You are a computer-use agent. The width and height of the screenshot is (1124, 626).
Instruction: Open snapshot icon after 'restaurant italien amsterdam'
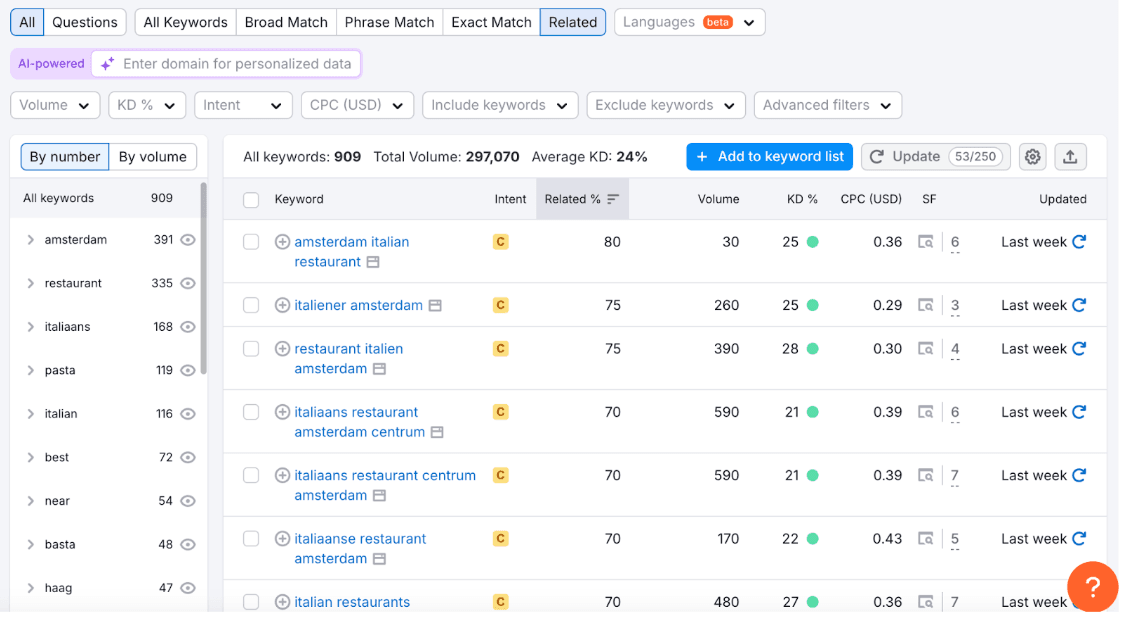(x=379, y=369)
